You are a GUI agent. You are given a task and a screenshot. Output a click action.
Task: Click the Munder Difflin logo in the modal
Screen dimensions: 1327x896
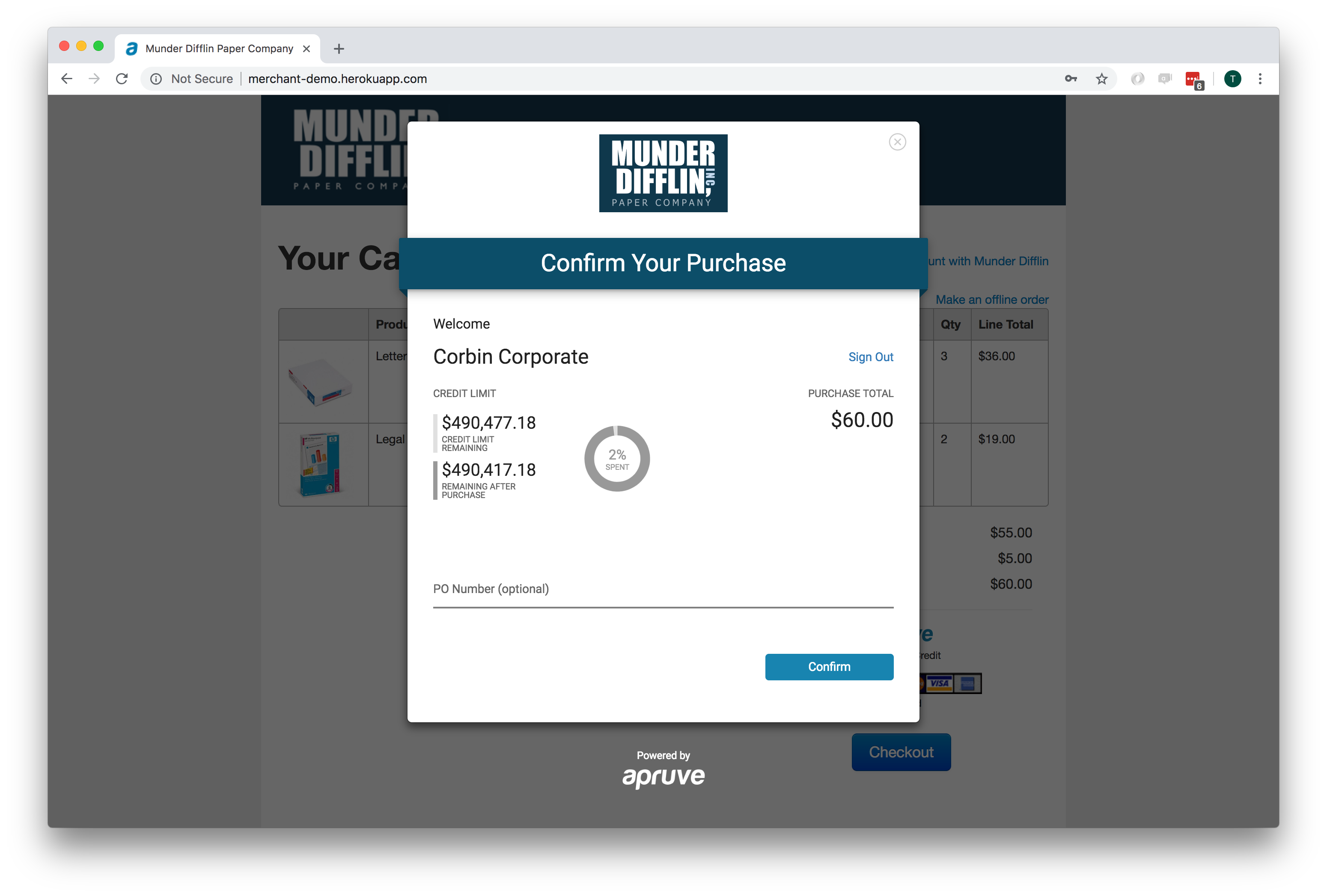click(663, 173)
